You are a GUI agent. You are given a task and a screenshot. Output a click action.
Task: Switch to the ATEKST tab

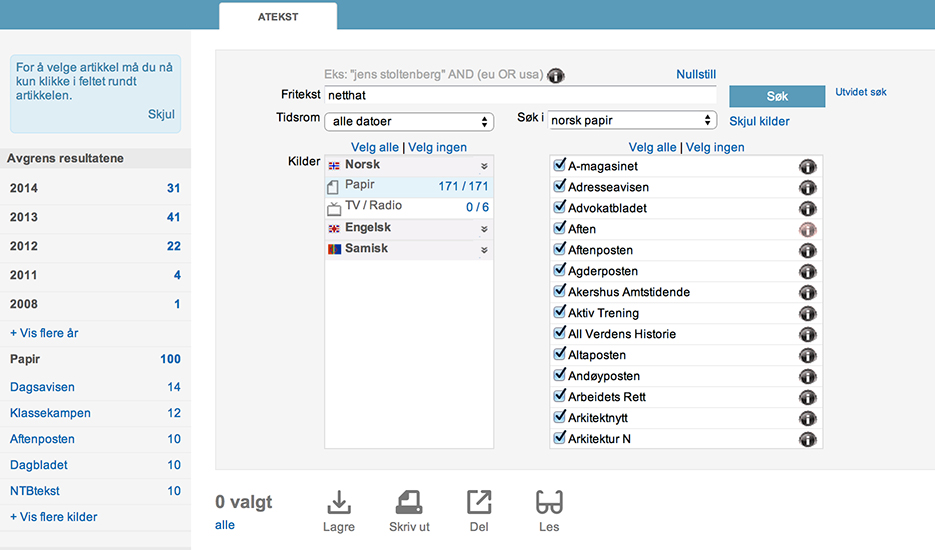[x=278, y=16]
